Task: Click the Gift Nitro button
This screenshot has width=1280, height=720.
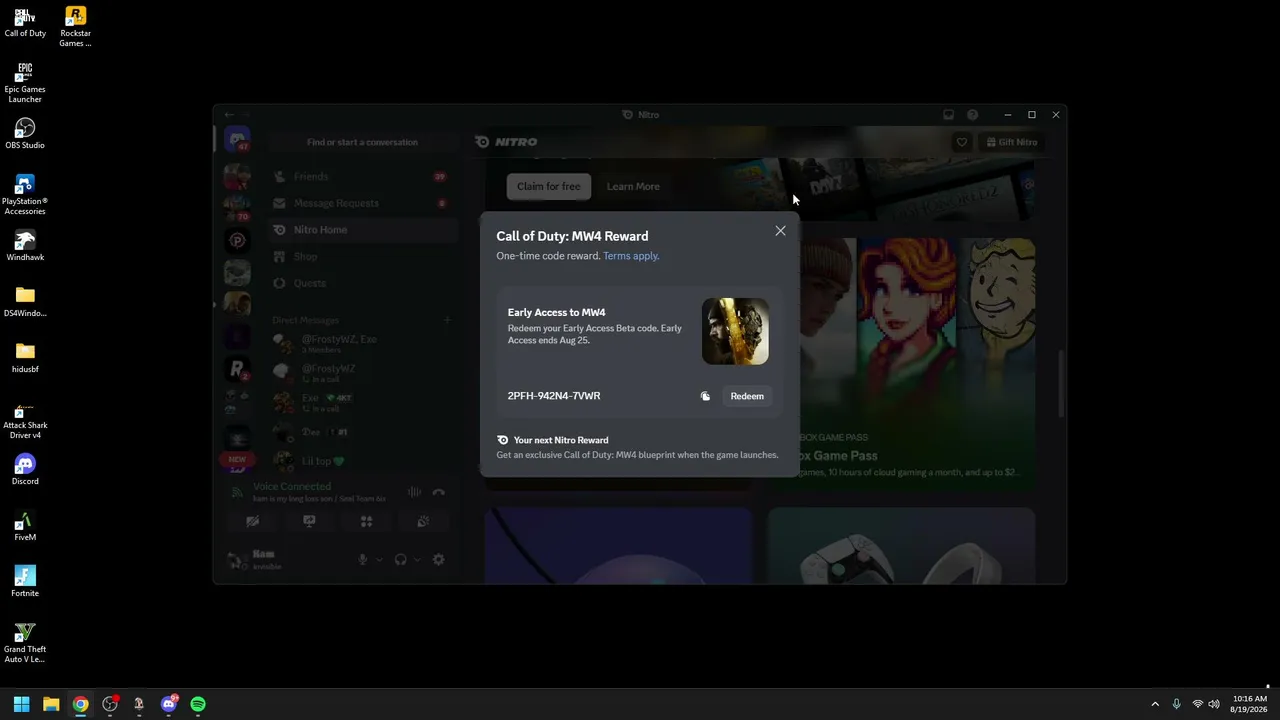Action: pyautogui.click(x=1012, y=142)
